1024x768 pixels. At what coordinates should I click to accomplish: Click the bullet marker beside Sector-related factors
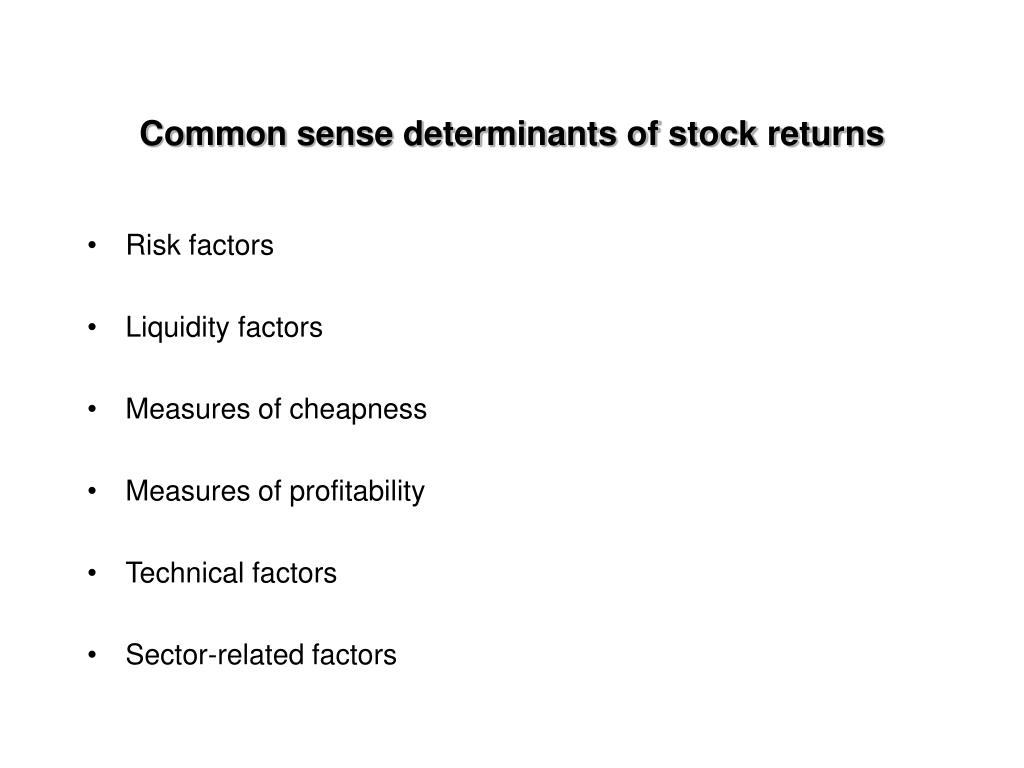pyautogui.click(x=92, y=655)
